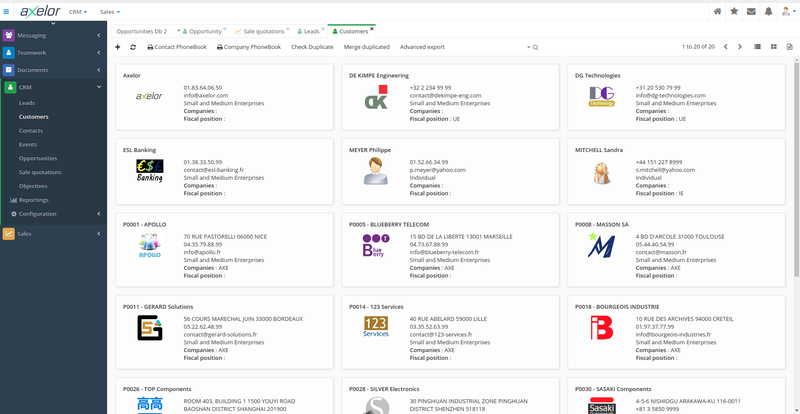Expand the Messaging sidebar chevron
800x414 pixels.
coord(98,35)
